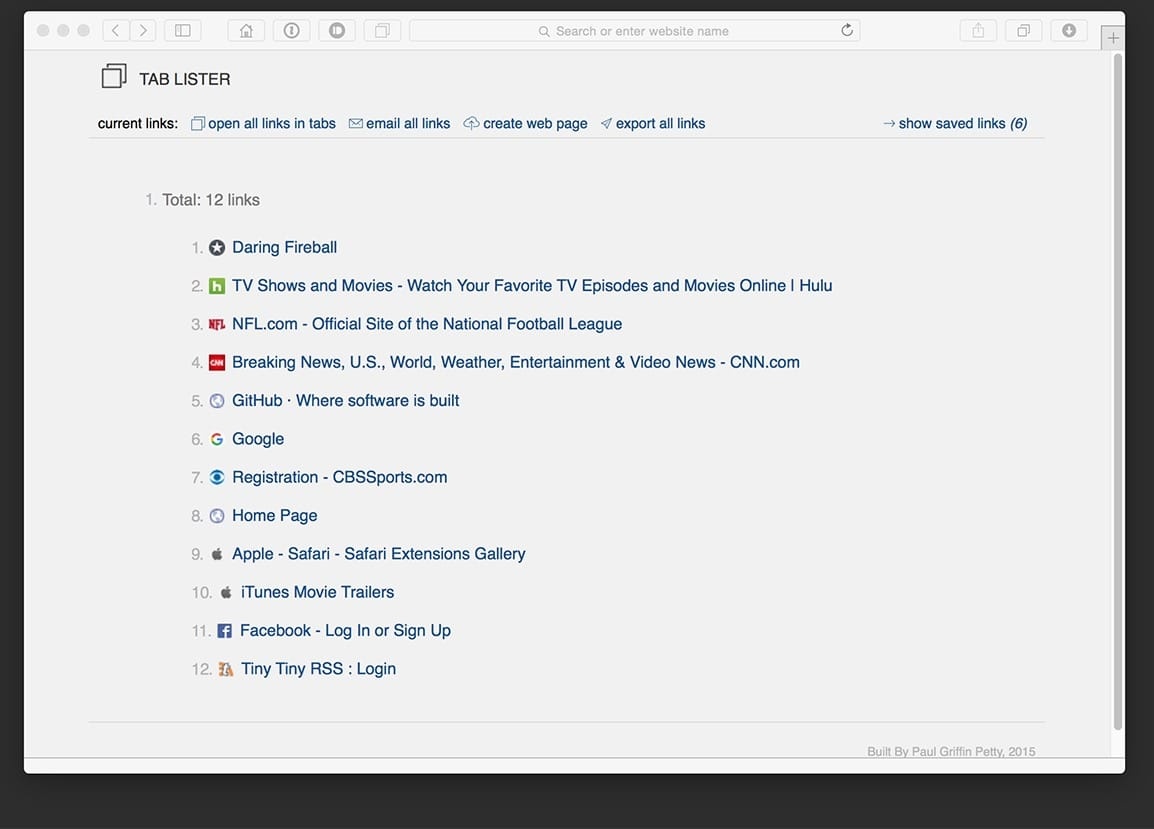Open the home page toolbar icon
The width and height of the screenshot is (1154, 829).
246,30
